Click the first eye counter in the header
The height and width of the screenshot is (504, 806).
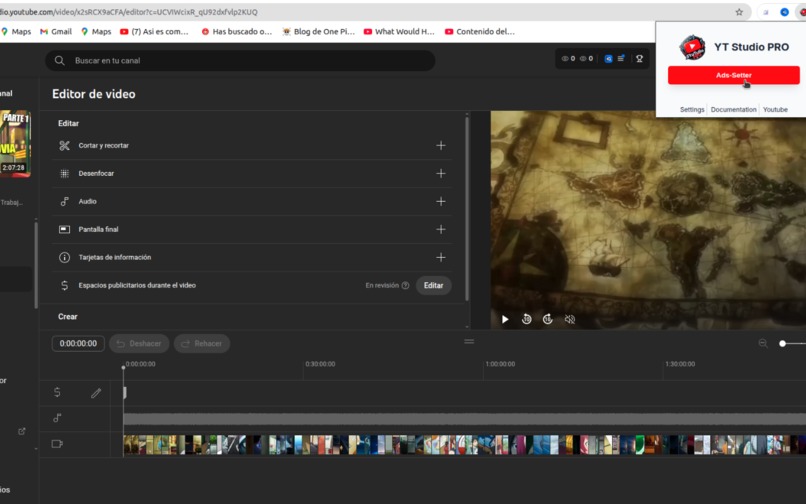(569, 59)
